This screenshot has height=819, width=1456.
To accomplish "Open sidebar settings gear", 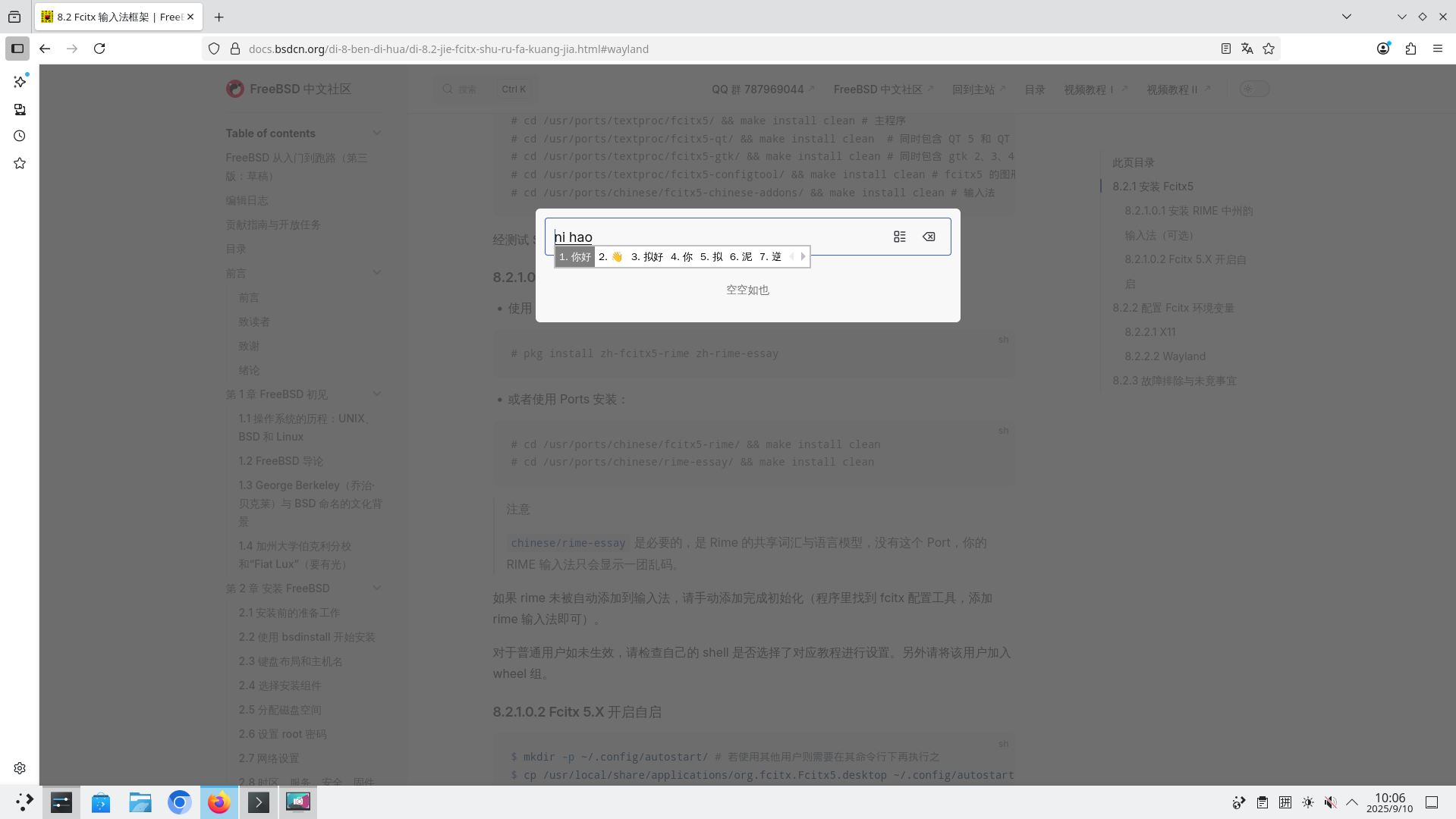I will pyautogui.click(x=20, y=768).
